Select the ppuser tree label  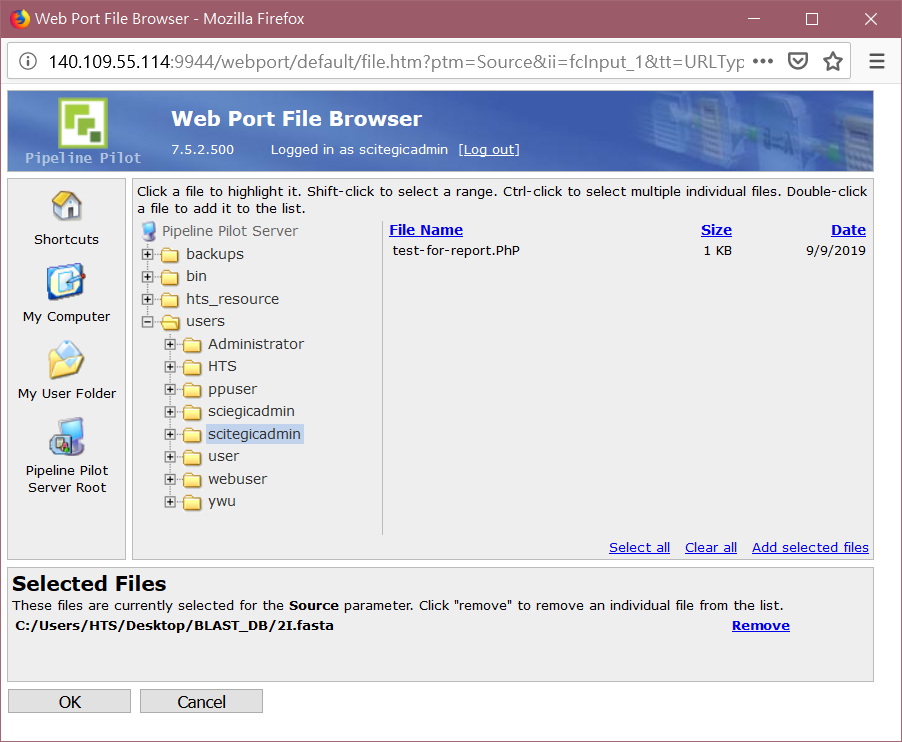point(232,389)
